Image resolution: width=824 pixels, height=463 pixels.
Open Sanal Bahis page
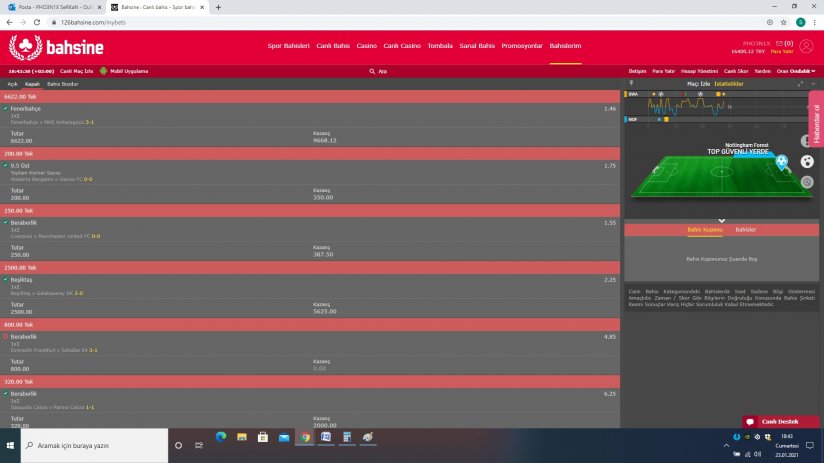pyautogui.click(x=477, y=46)
